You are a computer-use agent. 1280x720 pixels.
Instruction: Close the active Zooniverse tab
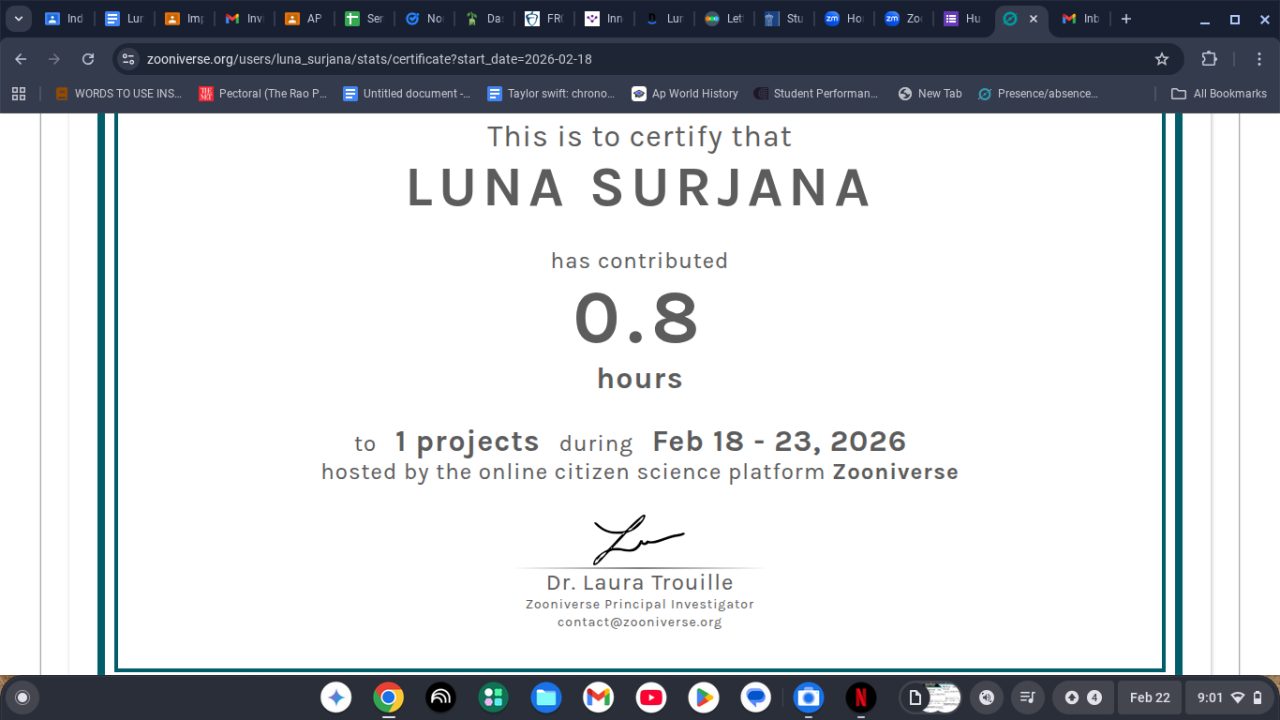tap(1033, 19)
